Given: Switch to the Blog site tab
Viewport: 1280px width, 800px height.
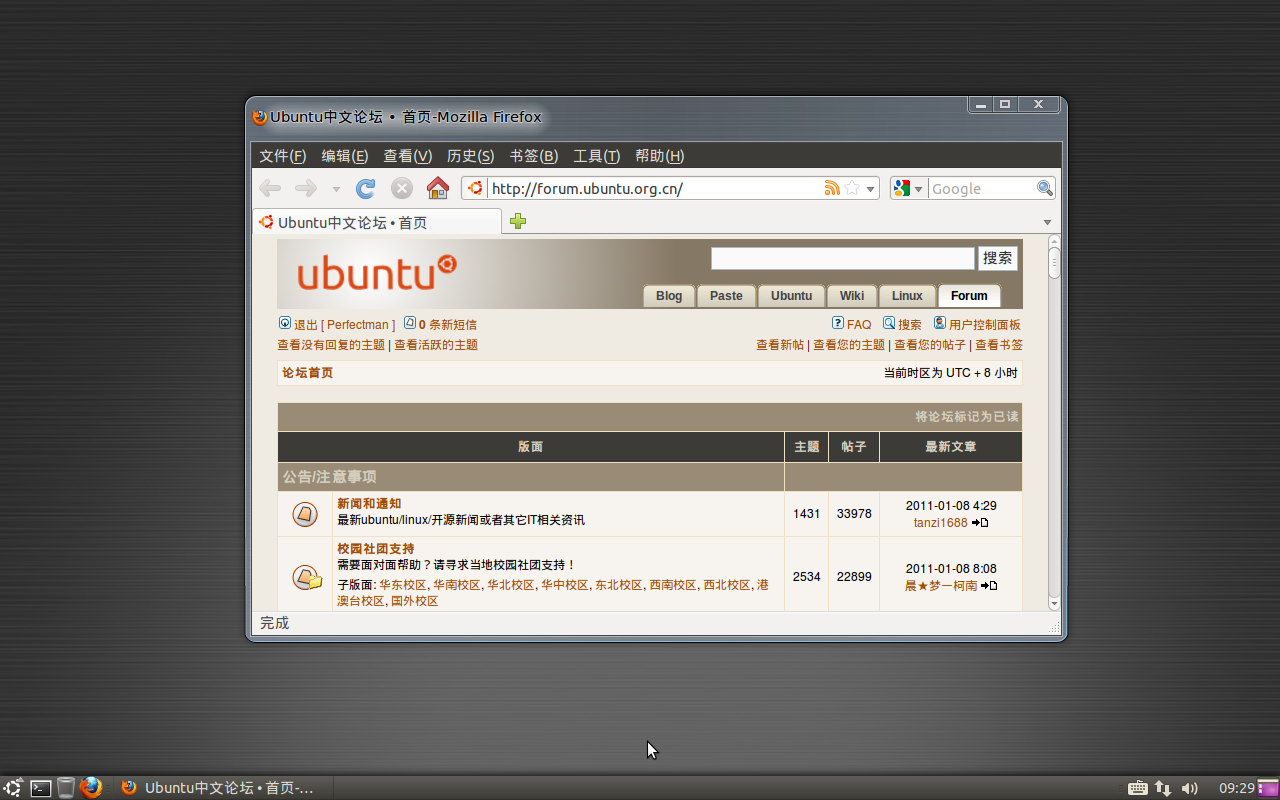Looking at the screenshot, I should (669, 296).
